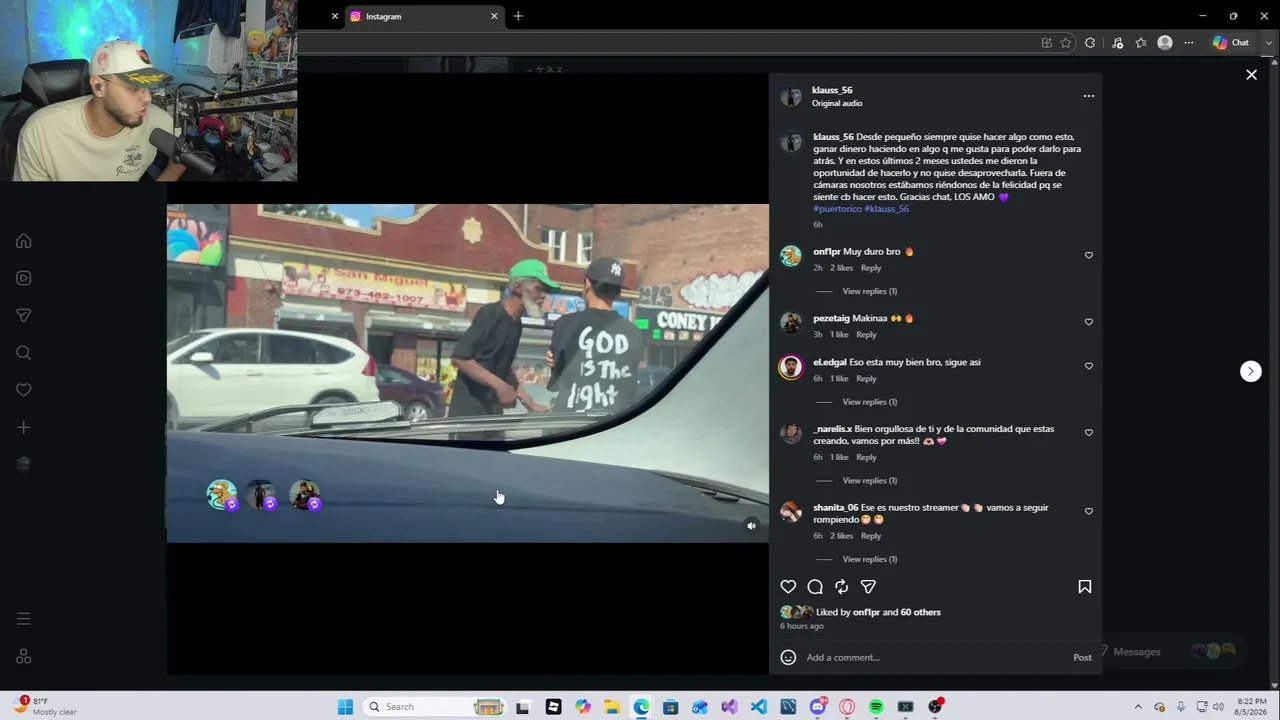Open Instagram Search in the sidebar
This screenshot has height=720, width=1280.
(x=24, y=352)
